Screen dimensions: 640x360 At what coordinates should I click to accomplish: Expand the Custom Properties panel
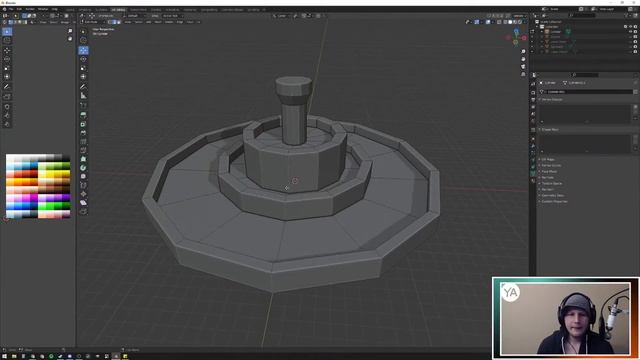[554, 201]
